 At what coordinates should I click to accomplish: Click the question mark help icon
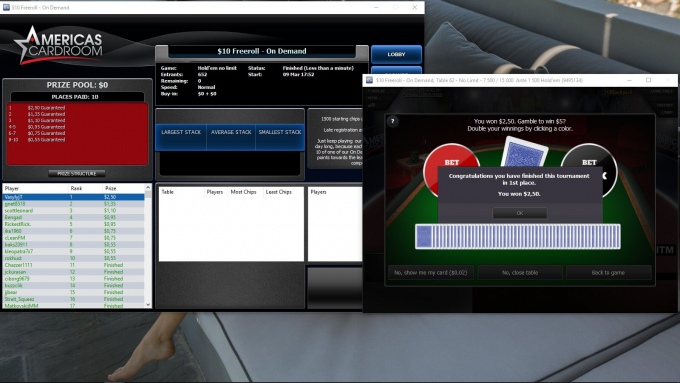[x=393, y=121]
